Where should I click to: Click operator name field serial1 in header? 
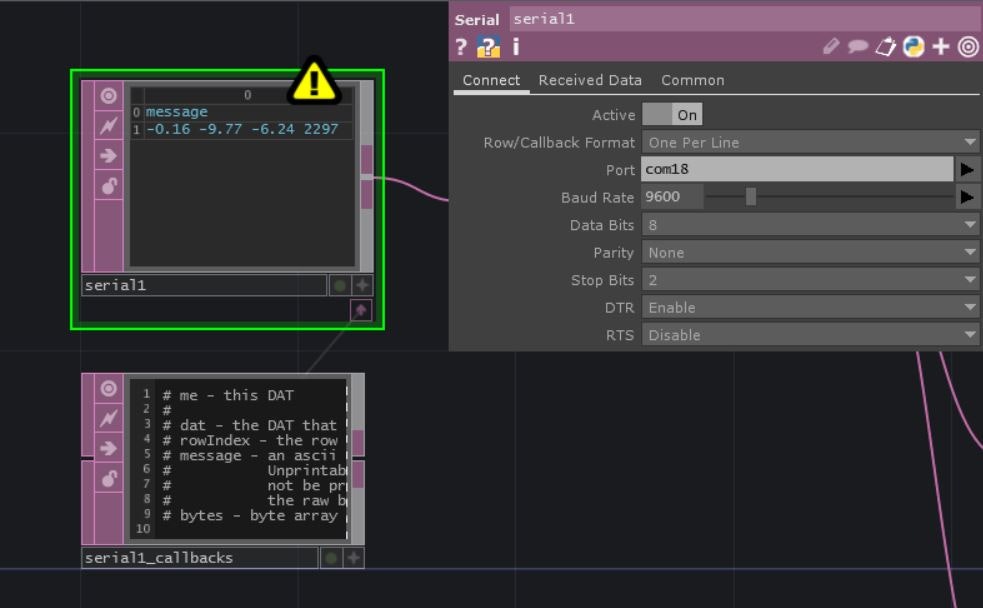pos(745,19)
